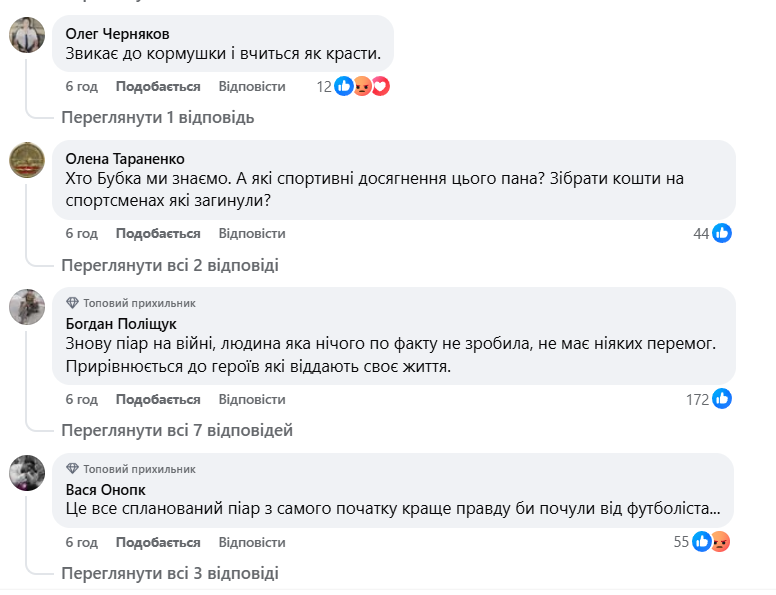The image size is (776, 595).
Task: Click Олена Тараненко's profile avatar
Action: tap(26, 159)
